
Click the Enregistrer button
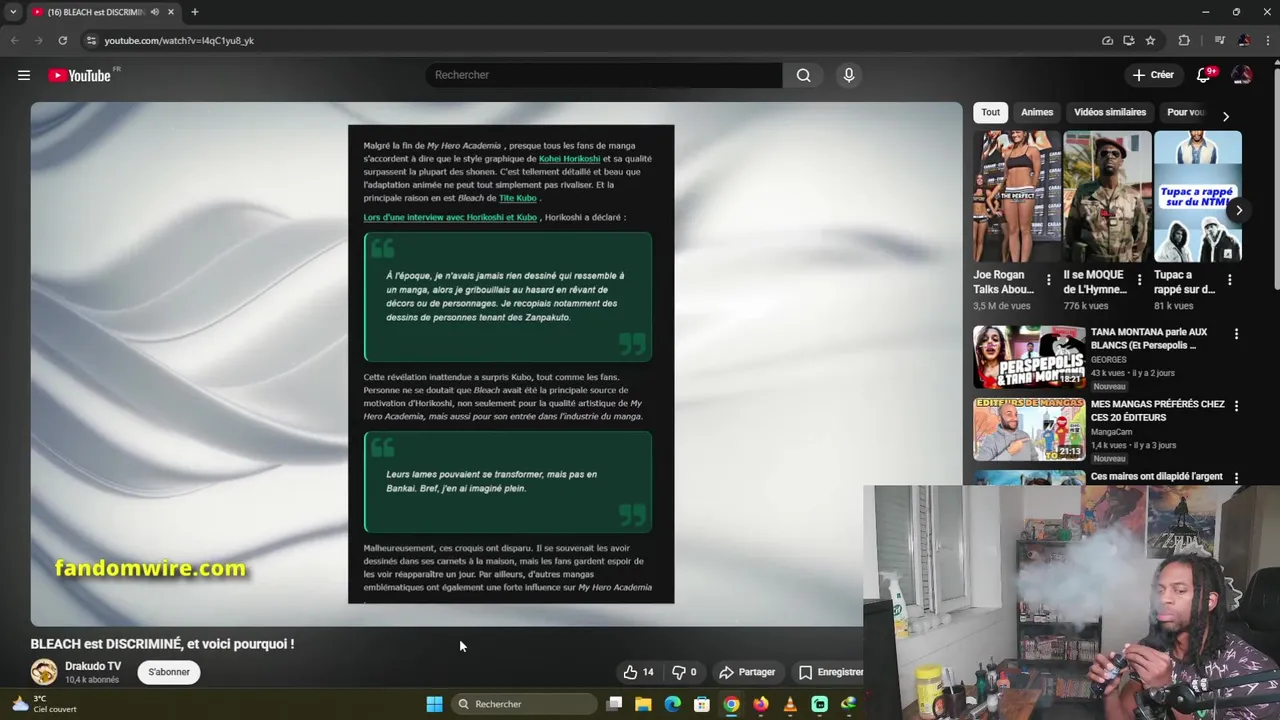coord(830,672)
